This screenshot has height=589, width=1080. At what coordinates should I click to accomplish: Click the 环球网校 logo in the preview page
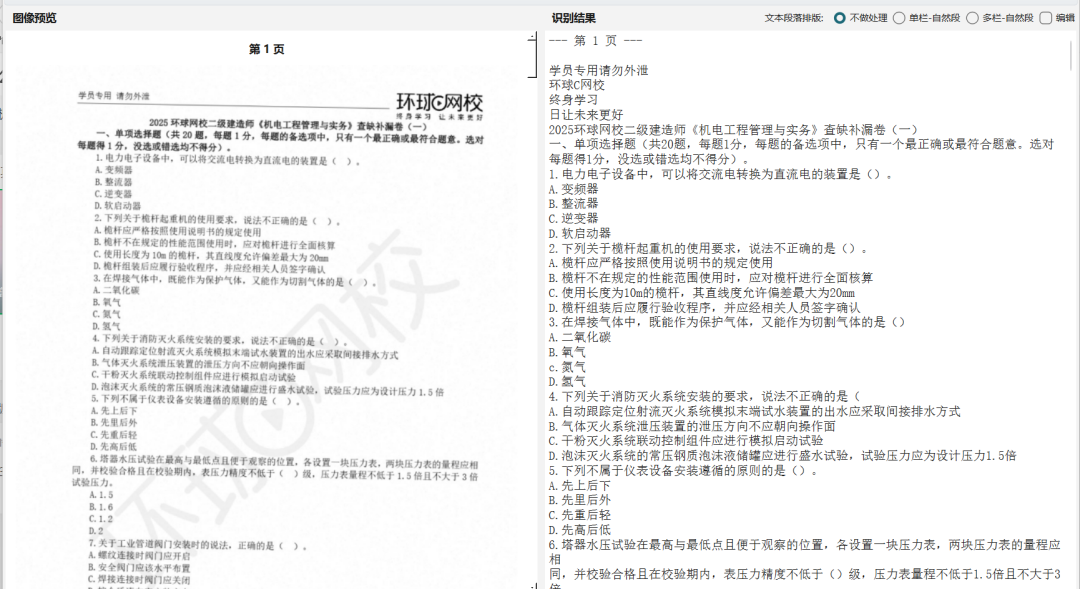click(439, 105)
